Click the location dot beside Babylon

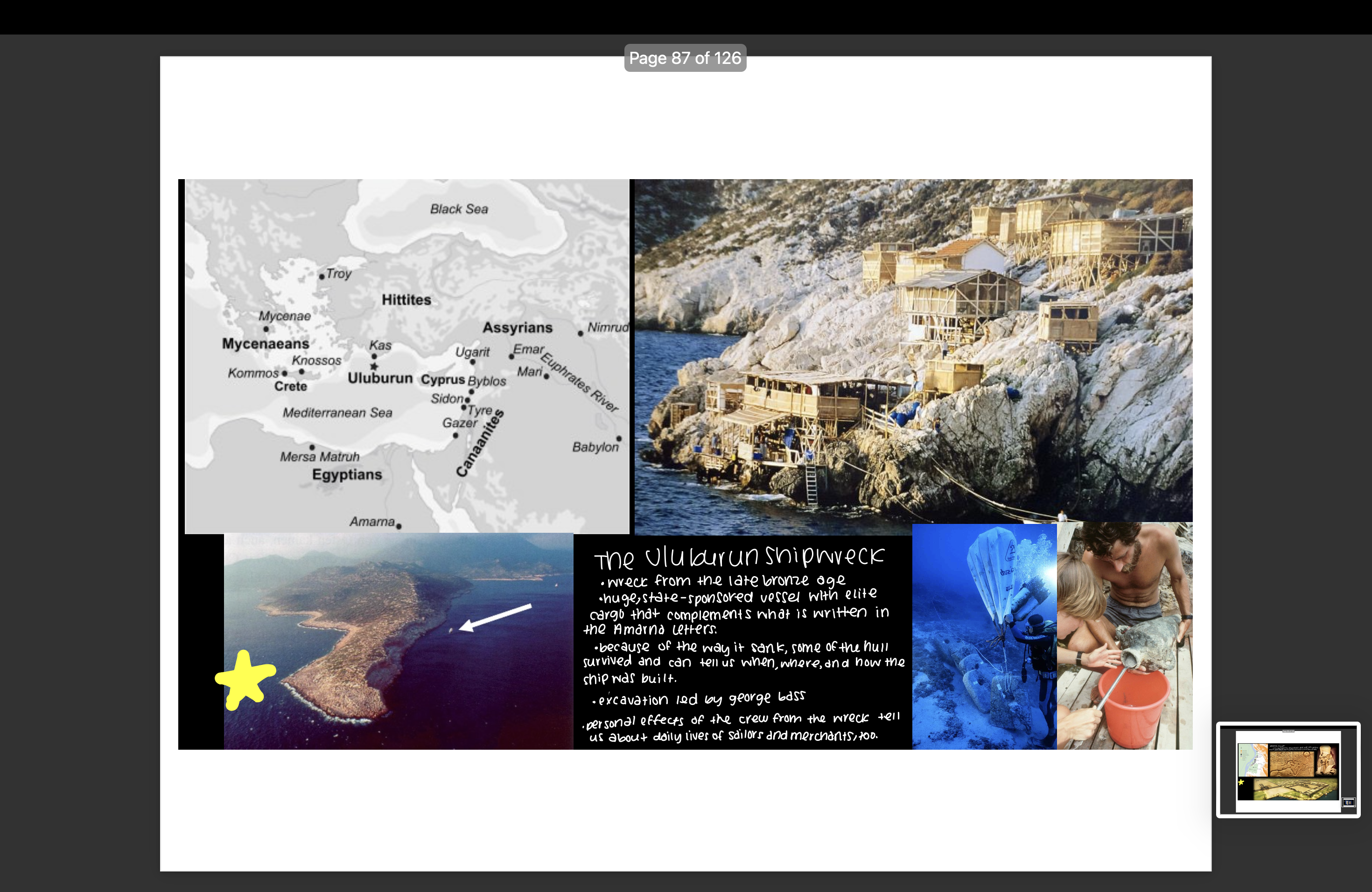pos(619,439)
